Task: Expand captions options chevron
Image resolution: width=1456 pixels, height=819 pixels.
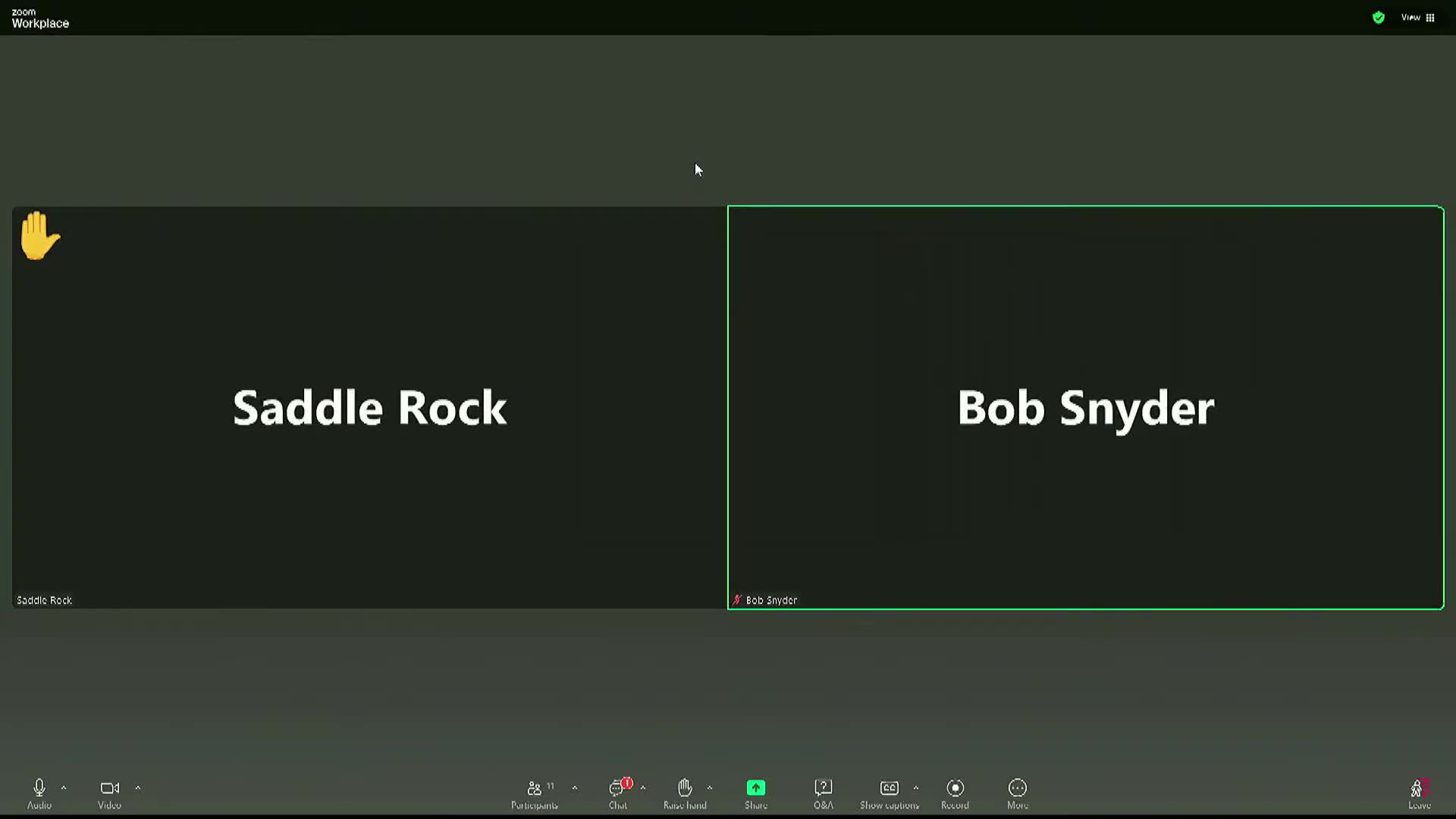Action: tap(916, 788)
